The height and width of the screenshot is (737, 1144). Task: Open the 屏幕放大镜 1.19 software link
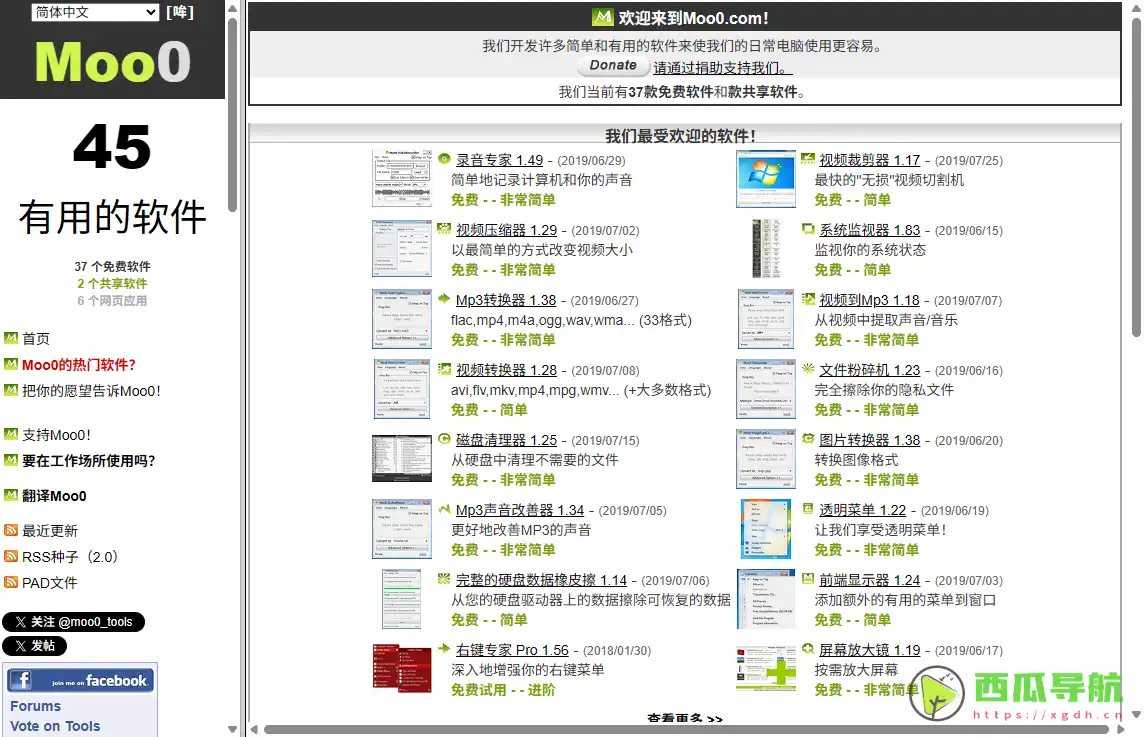coord(870,650)
